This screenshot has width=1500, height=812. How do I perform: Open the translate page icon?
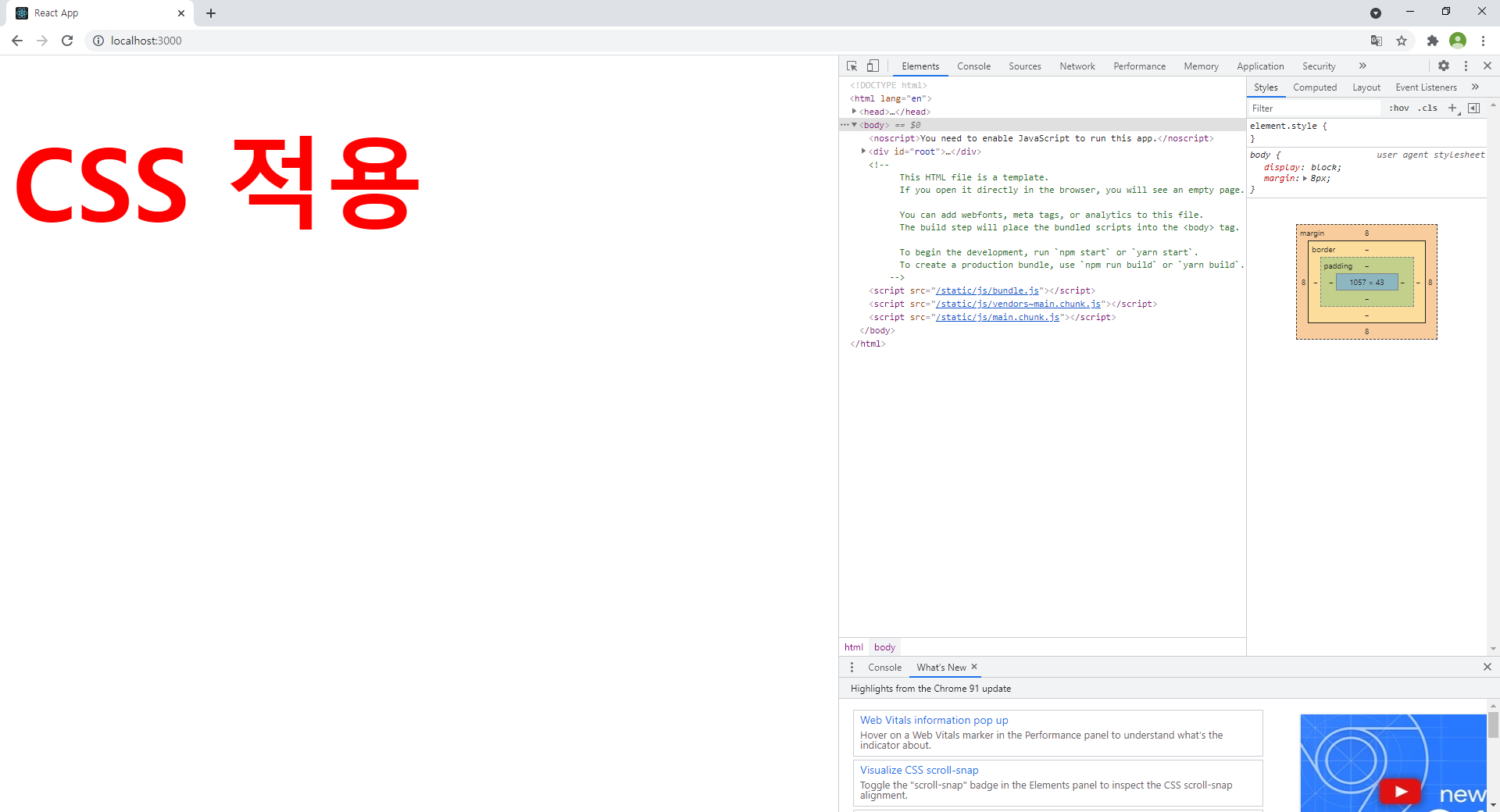[x=1377, y=41]
